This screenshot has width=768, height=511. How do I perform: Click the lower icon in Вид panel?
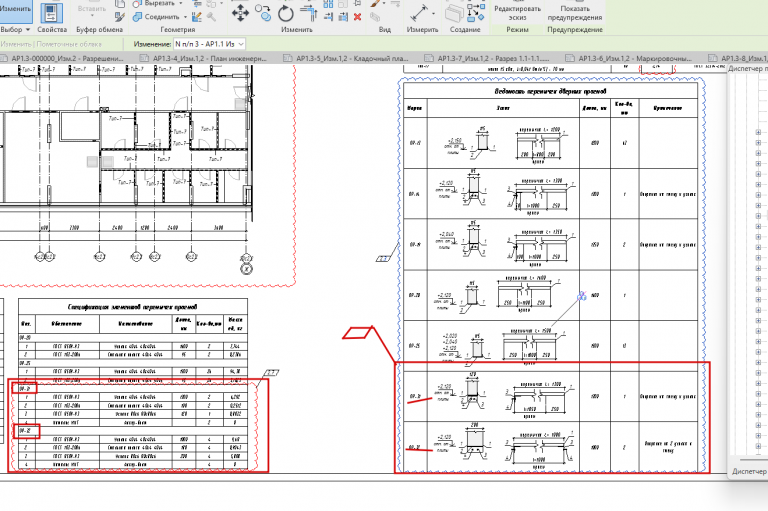376,18
